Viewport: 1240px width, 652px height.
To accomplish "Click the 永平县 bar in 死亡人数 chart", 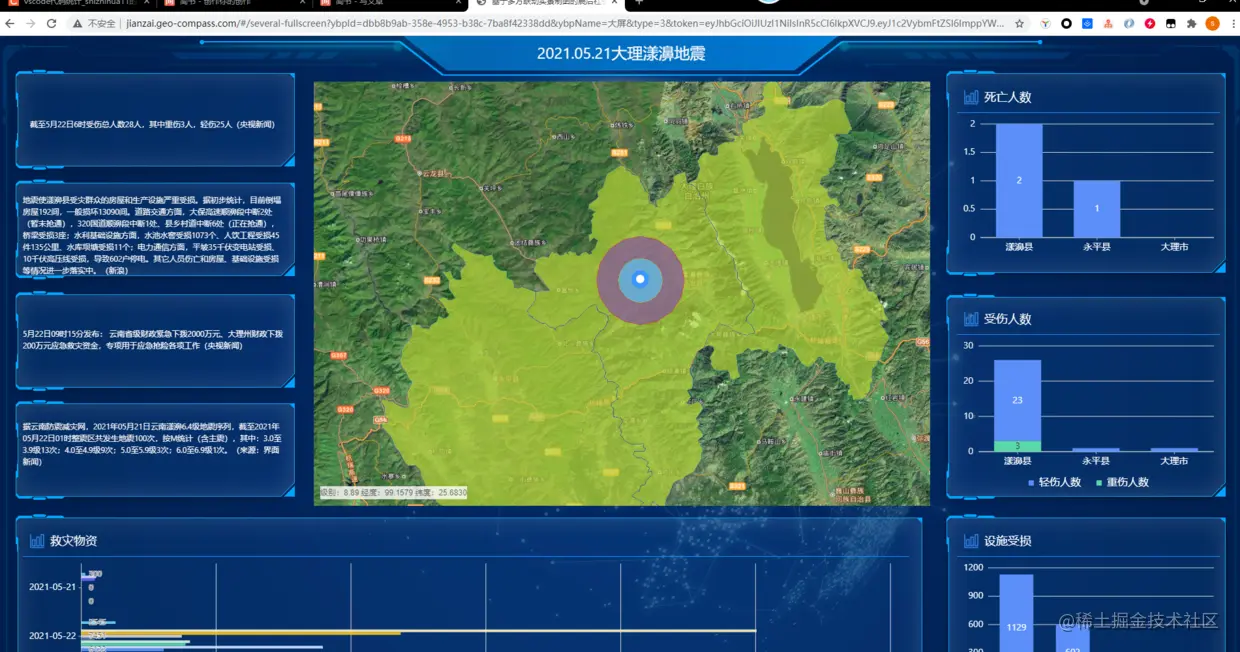I will [x=1096, y=209].
